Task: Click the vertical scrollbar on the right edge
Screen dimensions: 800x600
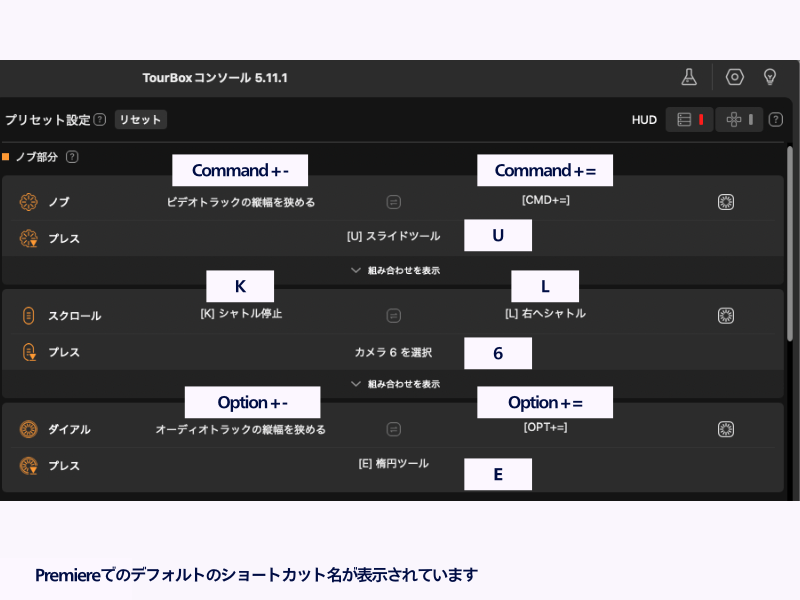Action: [x=791, y=250]
